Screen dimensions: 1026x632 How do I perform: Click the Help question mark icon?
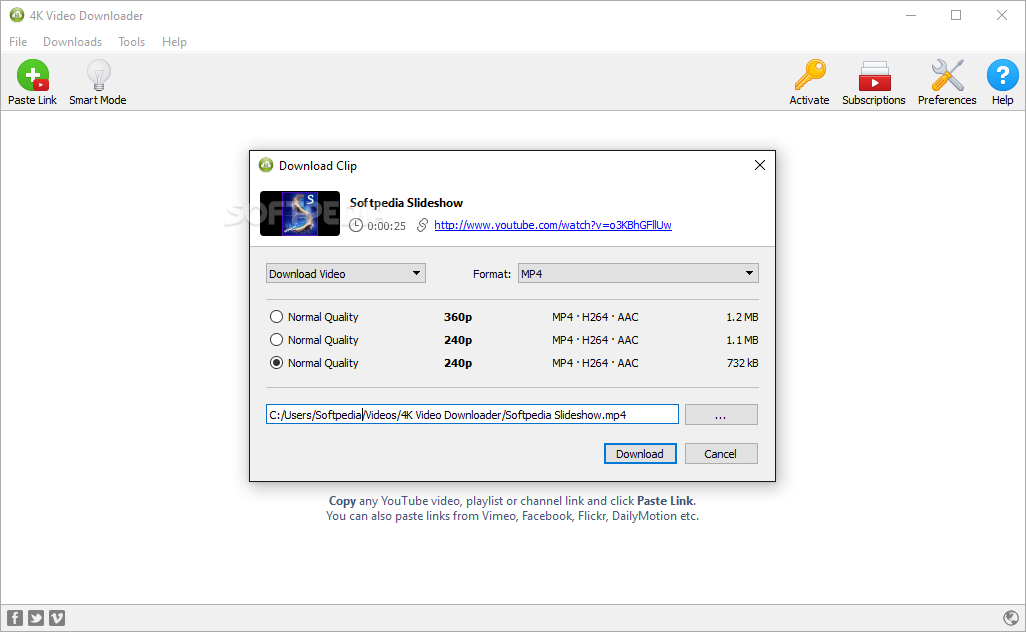click(x=1002, y=75)
